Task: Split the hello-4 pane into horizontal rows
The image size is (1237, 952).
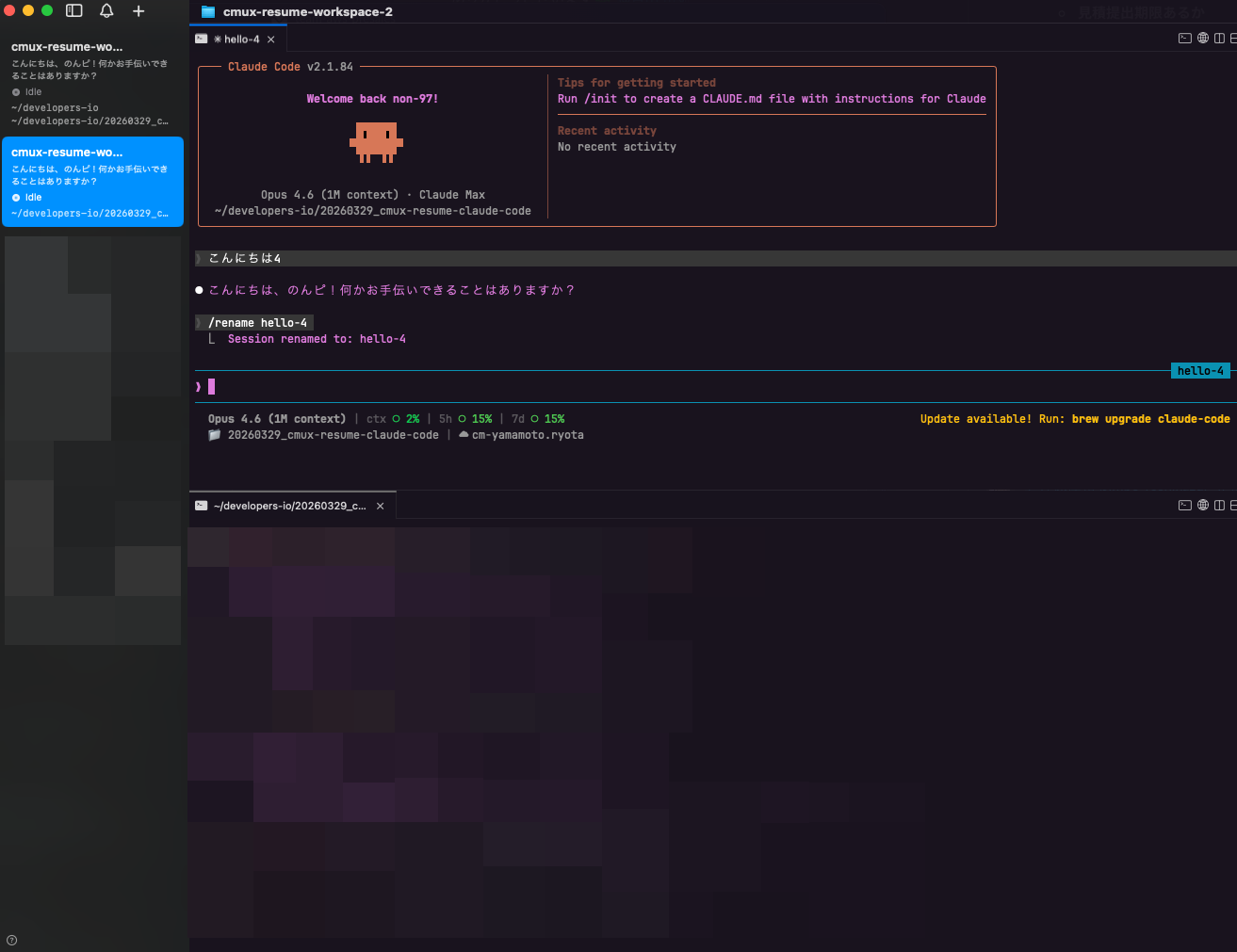Action: click(1233, 38)
